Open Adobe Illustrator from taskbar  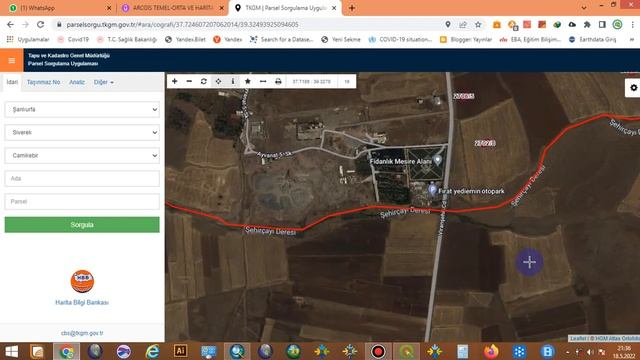click(x=180, y=351)
